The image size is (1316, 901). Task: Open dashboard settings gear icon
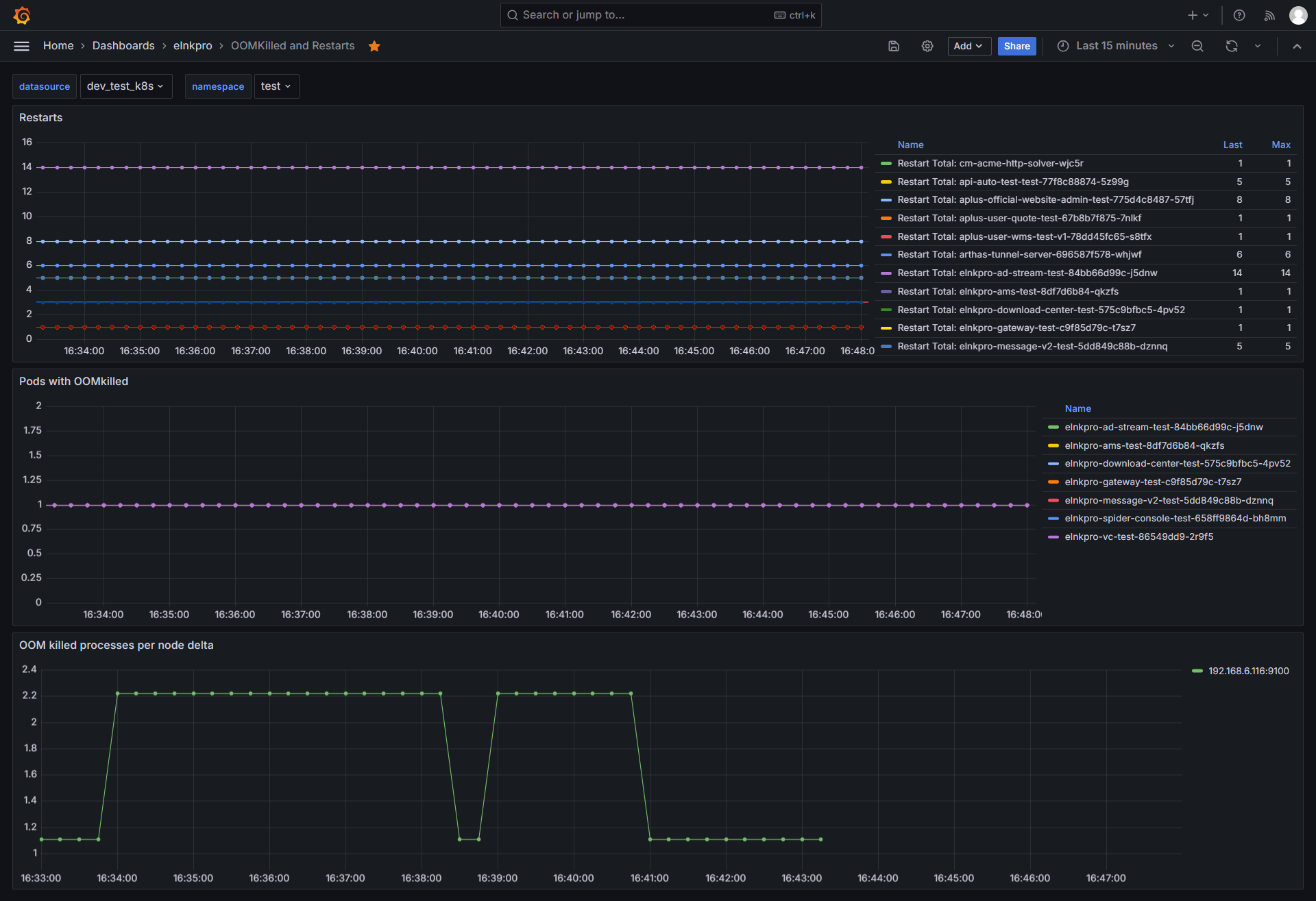[x=927, y=46]
